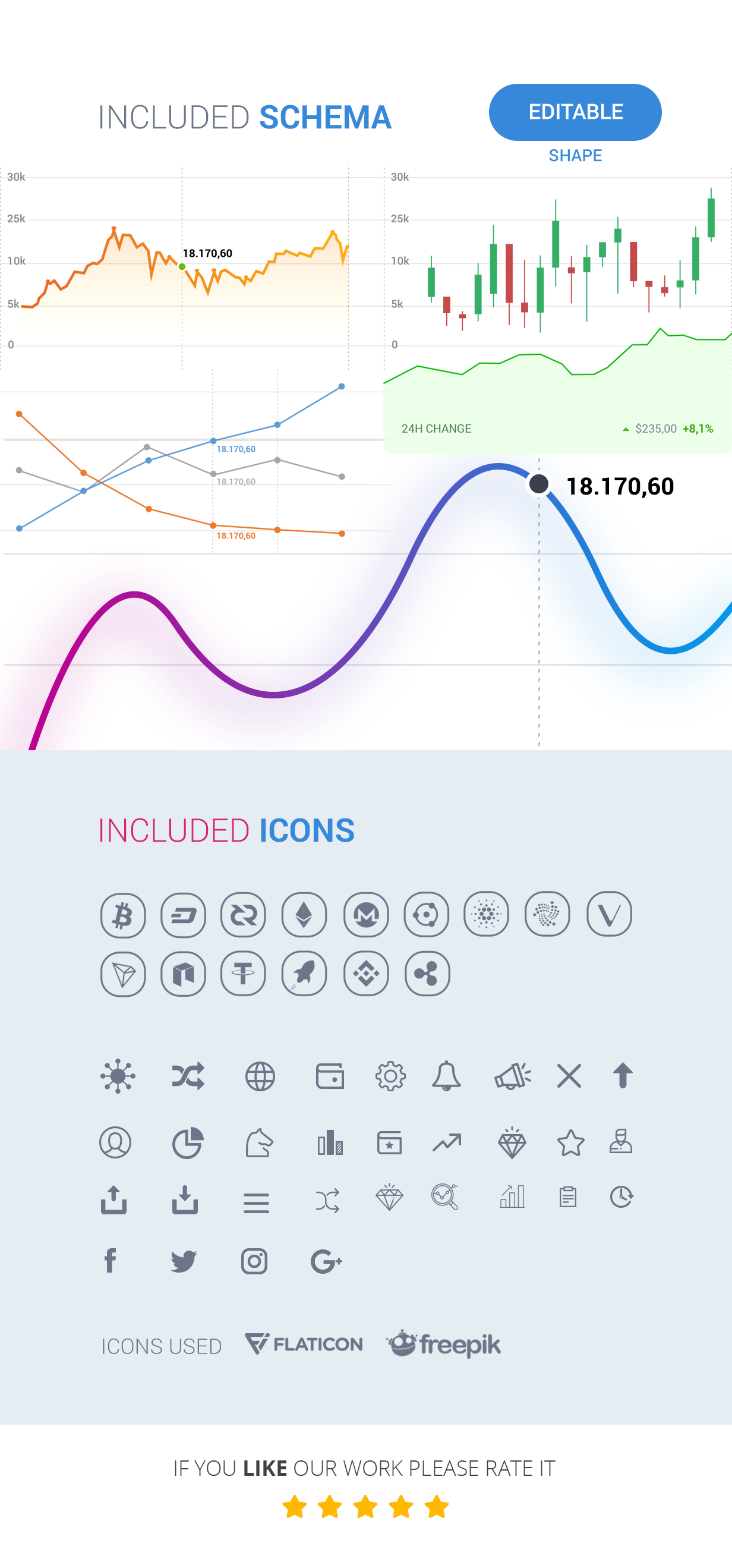Click the Monero coin icon
Screen dimensions: 732x1568
click(x=365, y=915)
